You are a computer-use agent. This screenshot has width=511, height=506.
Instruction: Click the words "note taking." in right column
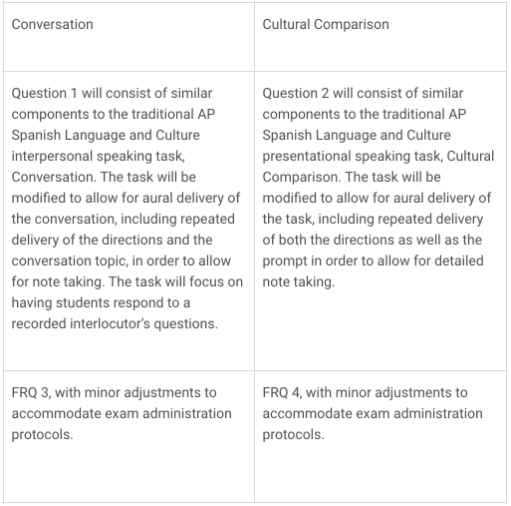(x=298, y=282)
